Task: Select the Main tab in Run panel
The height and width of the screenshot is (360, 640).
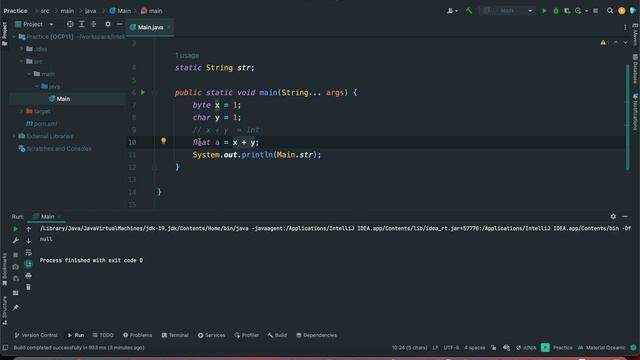Action: click(47, 216)
